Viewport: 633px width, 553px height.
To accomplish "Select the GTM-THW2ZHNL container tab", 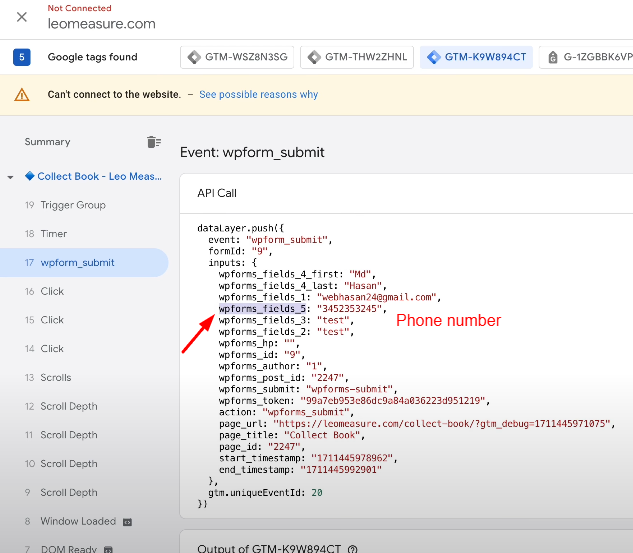I will click(357, 57).
